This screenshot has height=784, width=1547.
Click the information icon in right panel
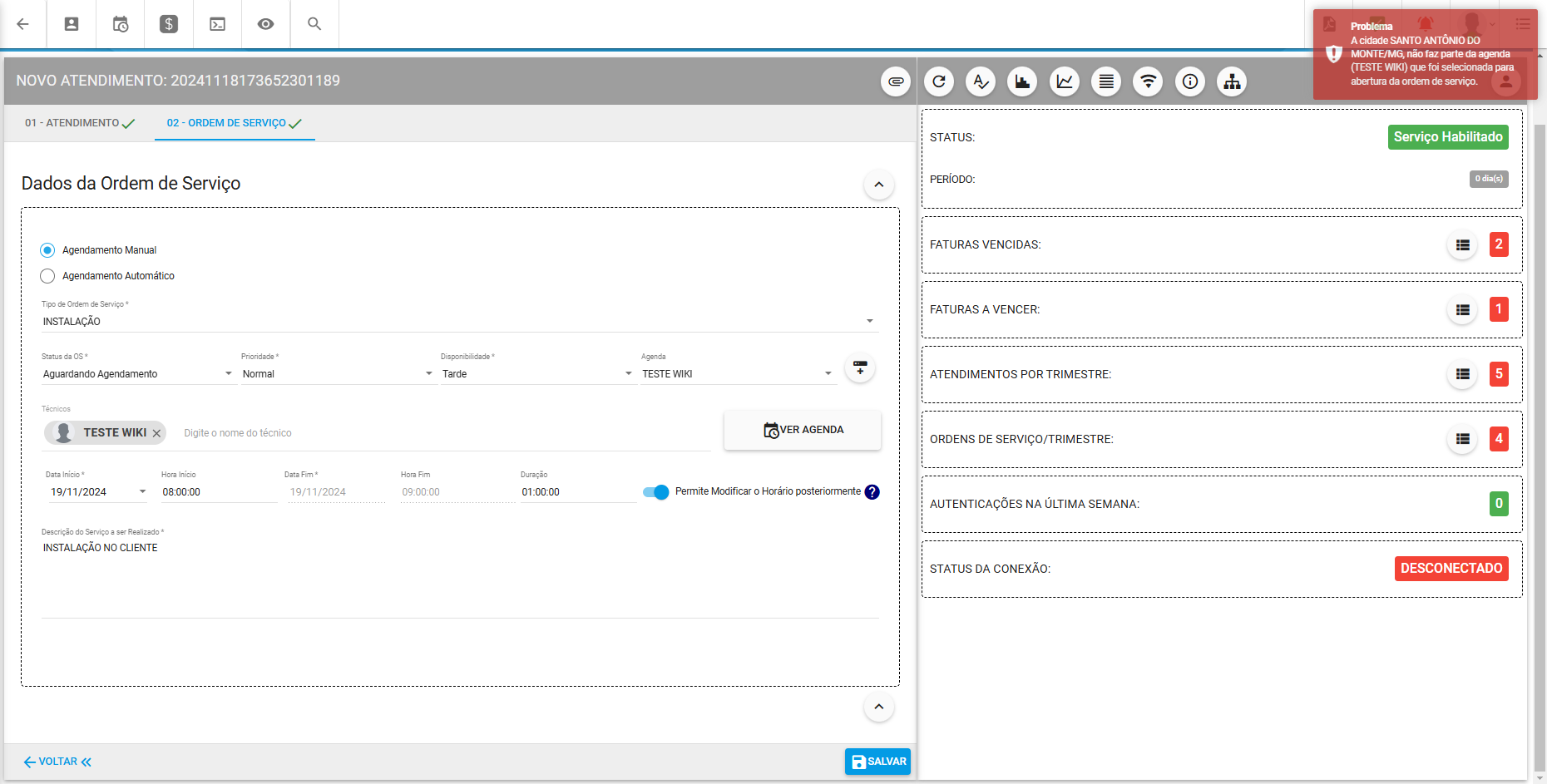point(1190,81)
